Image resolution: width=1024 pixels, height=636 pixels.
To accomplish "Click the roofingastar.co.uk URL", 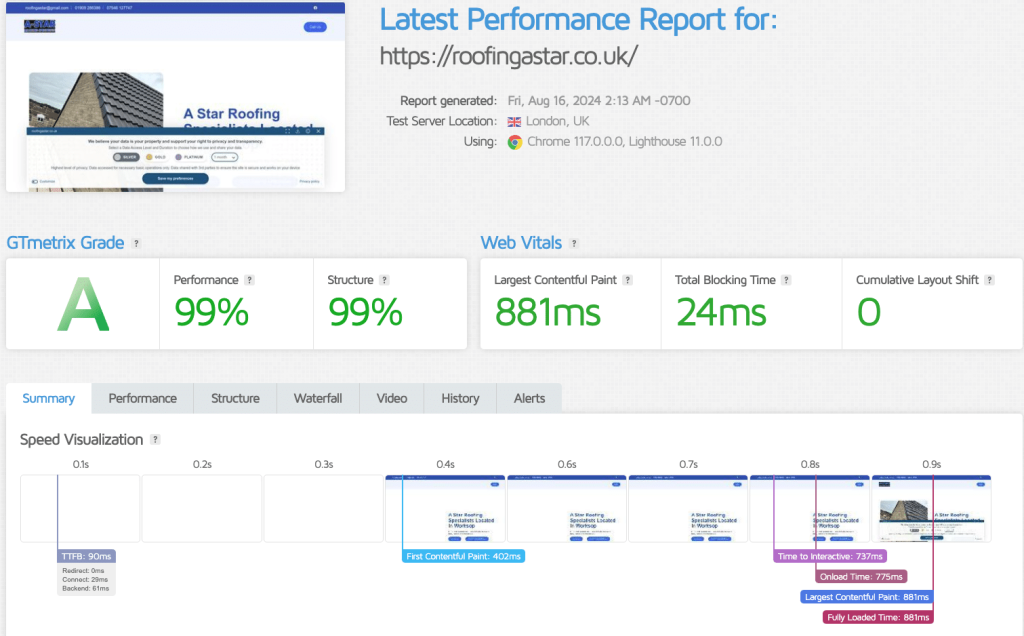I will pyautogui.click(x=509, y=56).
